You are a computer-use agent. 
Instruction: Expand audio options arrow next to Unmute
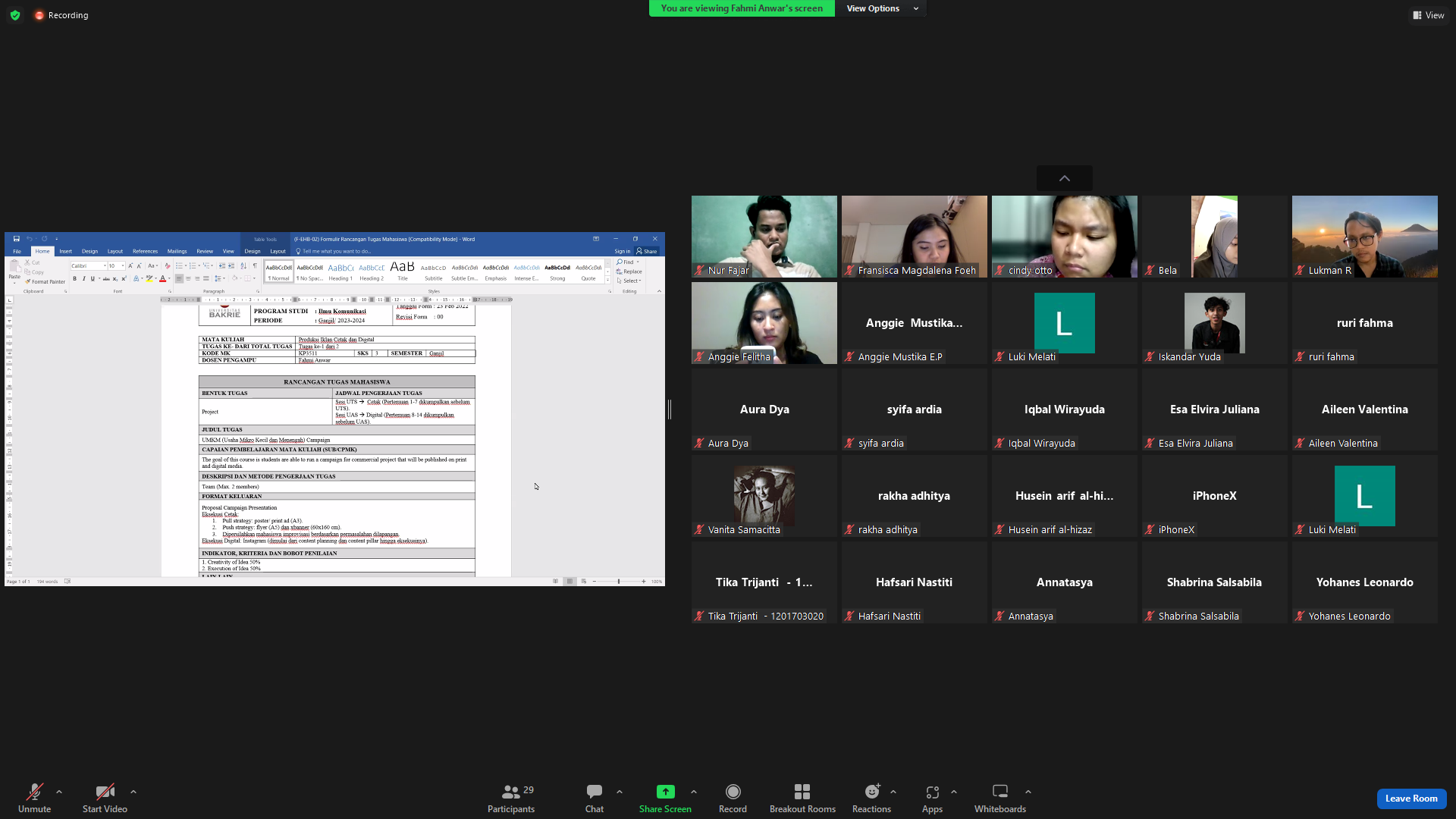click(x=59, y=792)
